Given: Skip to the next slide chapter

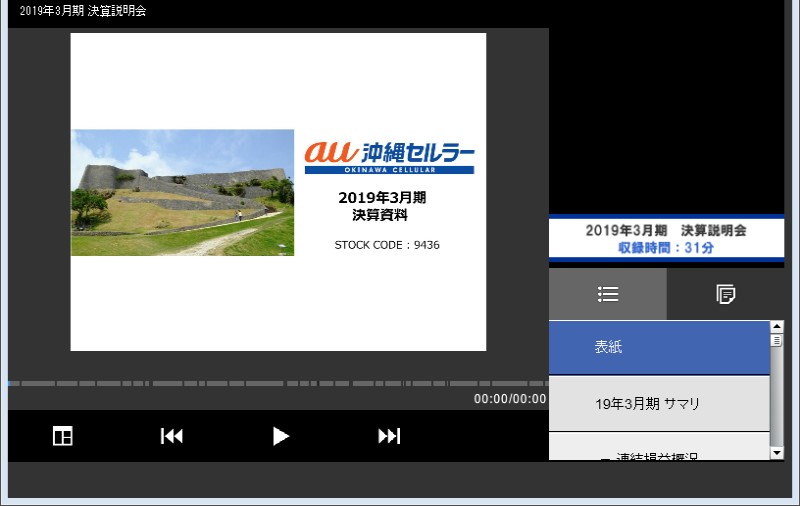Looking at the screenshot, I should [389, 436].
